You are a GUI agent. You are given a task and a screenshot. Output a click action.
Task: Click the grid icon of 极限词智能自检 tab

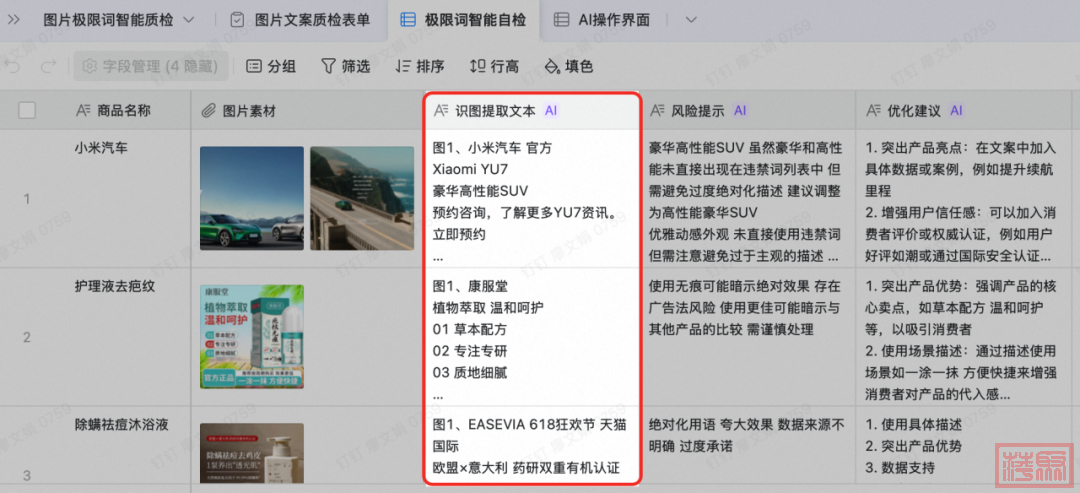(408, 20)
